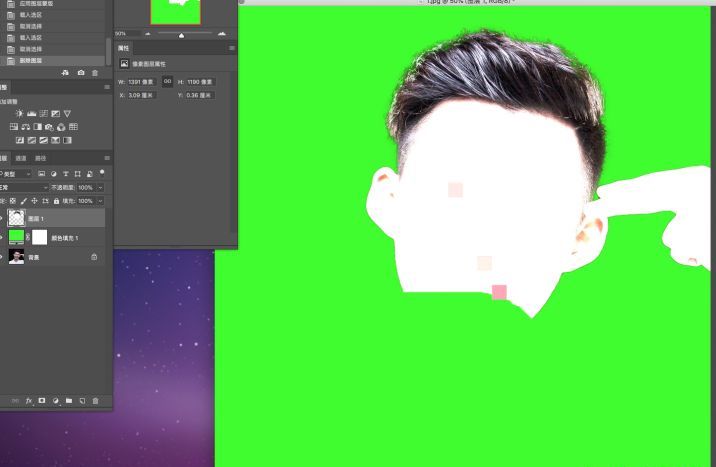Open the Properties panel flyout menu
The height and width of the screenshot is (467, 716).
[232, 48]
